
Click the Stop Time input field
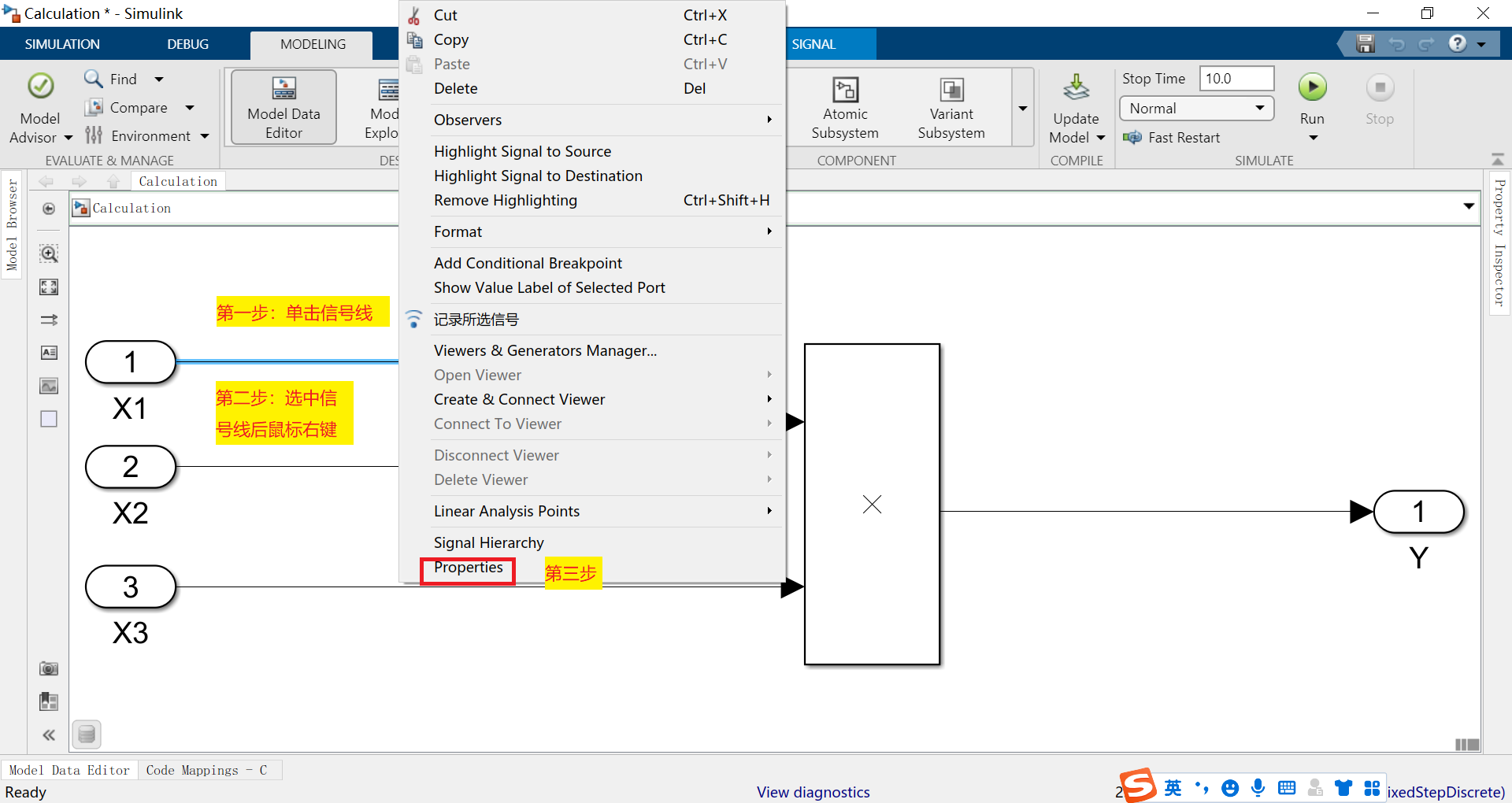point(1236,79)
